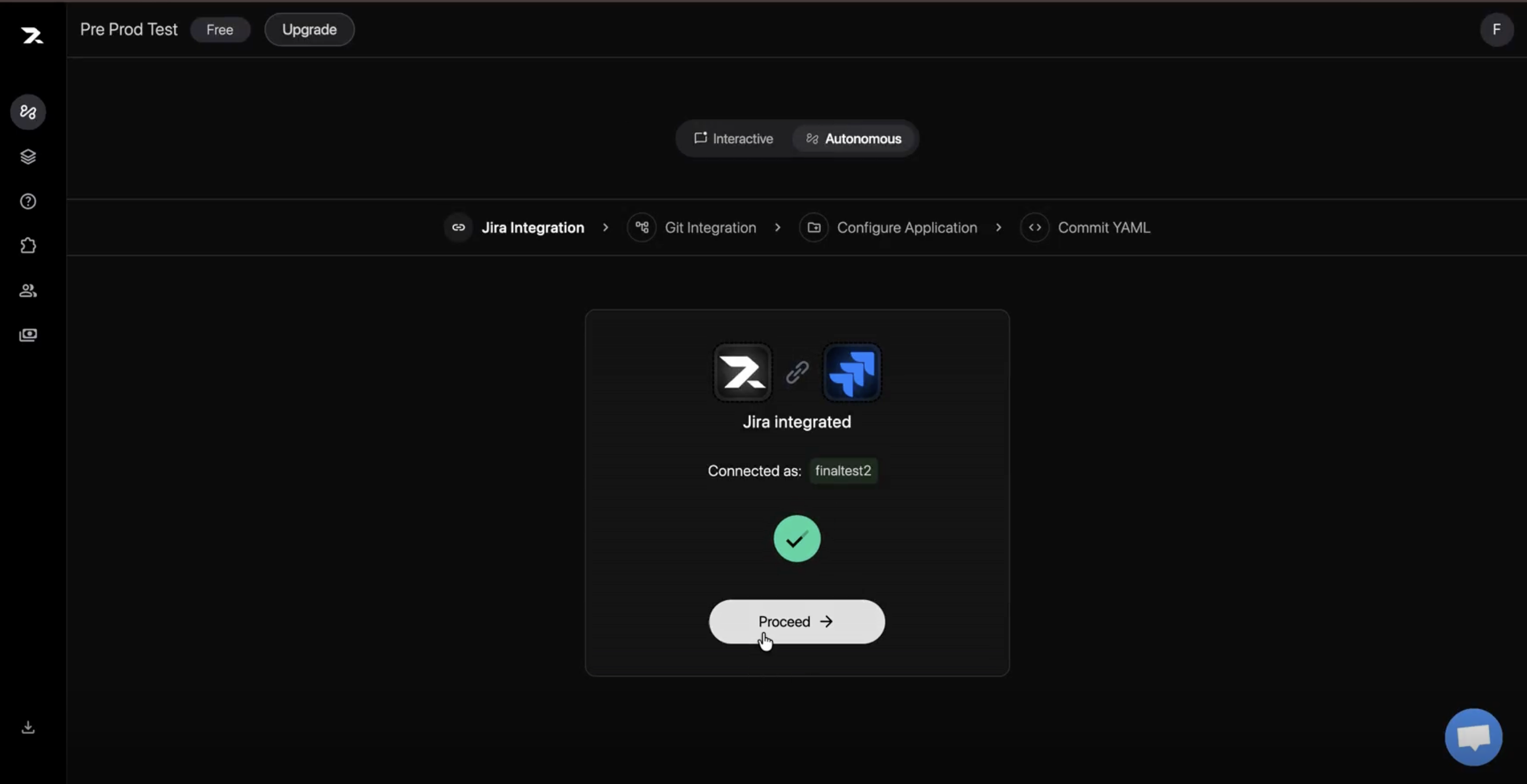The image size is (1527, 784).
Task: Click the chevron after Configure Application
Action: coord(999,227)
